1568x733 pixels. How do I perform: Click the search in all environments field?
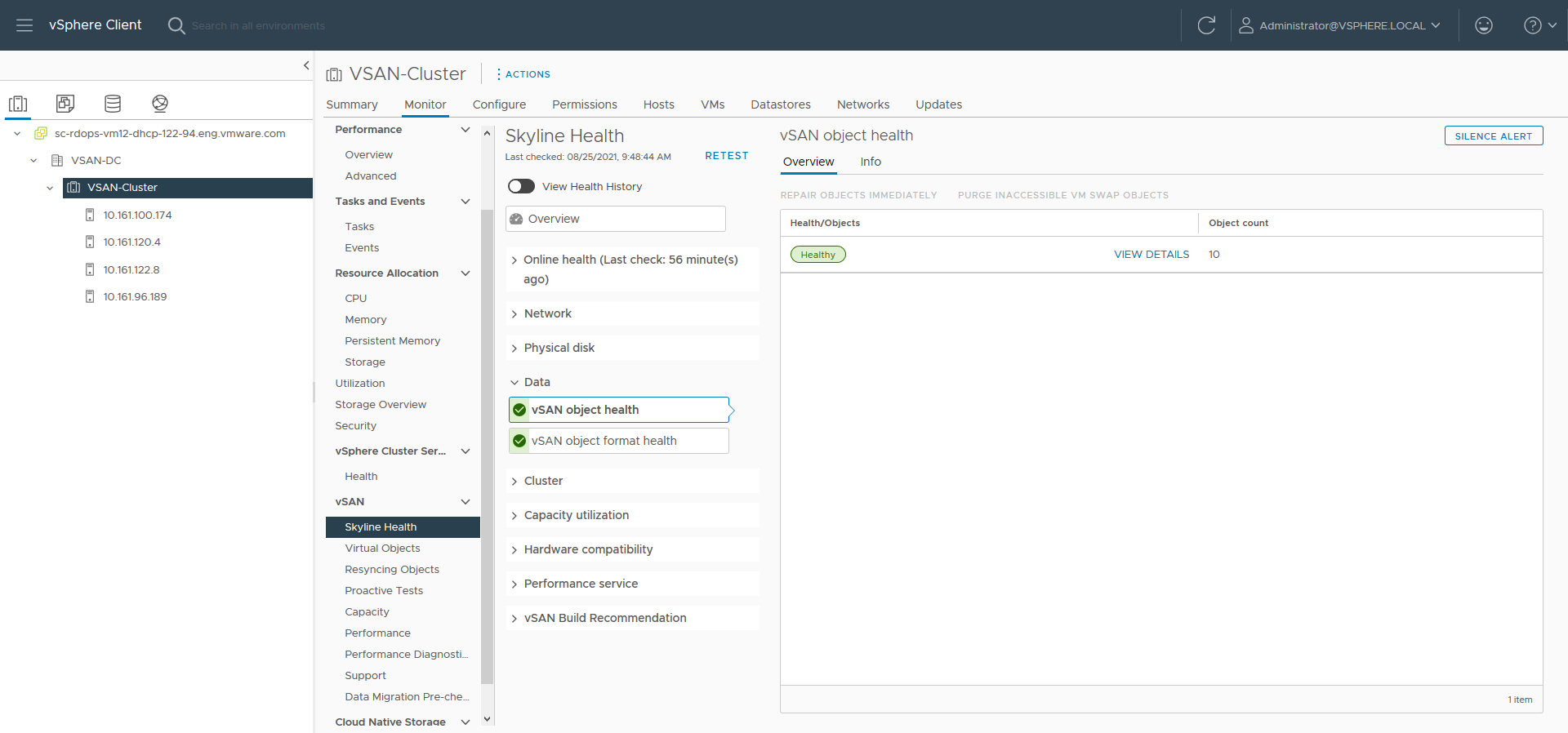pos(258,26)
